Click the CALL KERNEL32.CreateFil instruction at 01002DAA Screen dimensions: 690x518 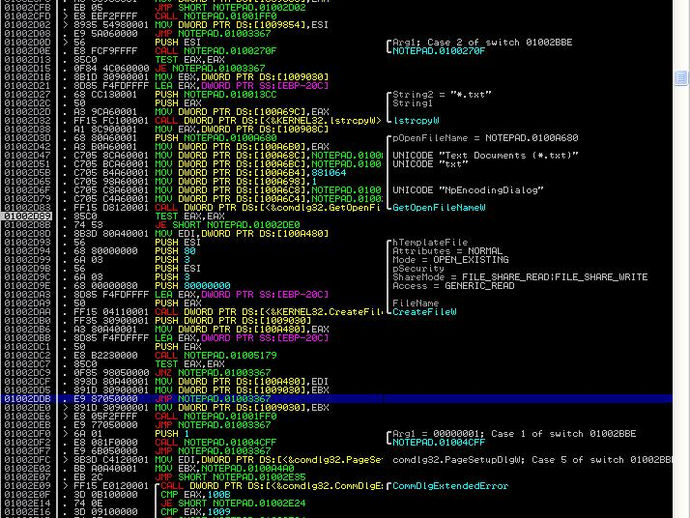click(x=268, y=312)
